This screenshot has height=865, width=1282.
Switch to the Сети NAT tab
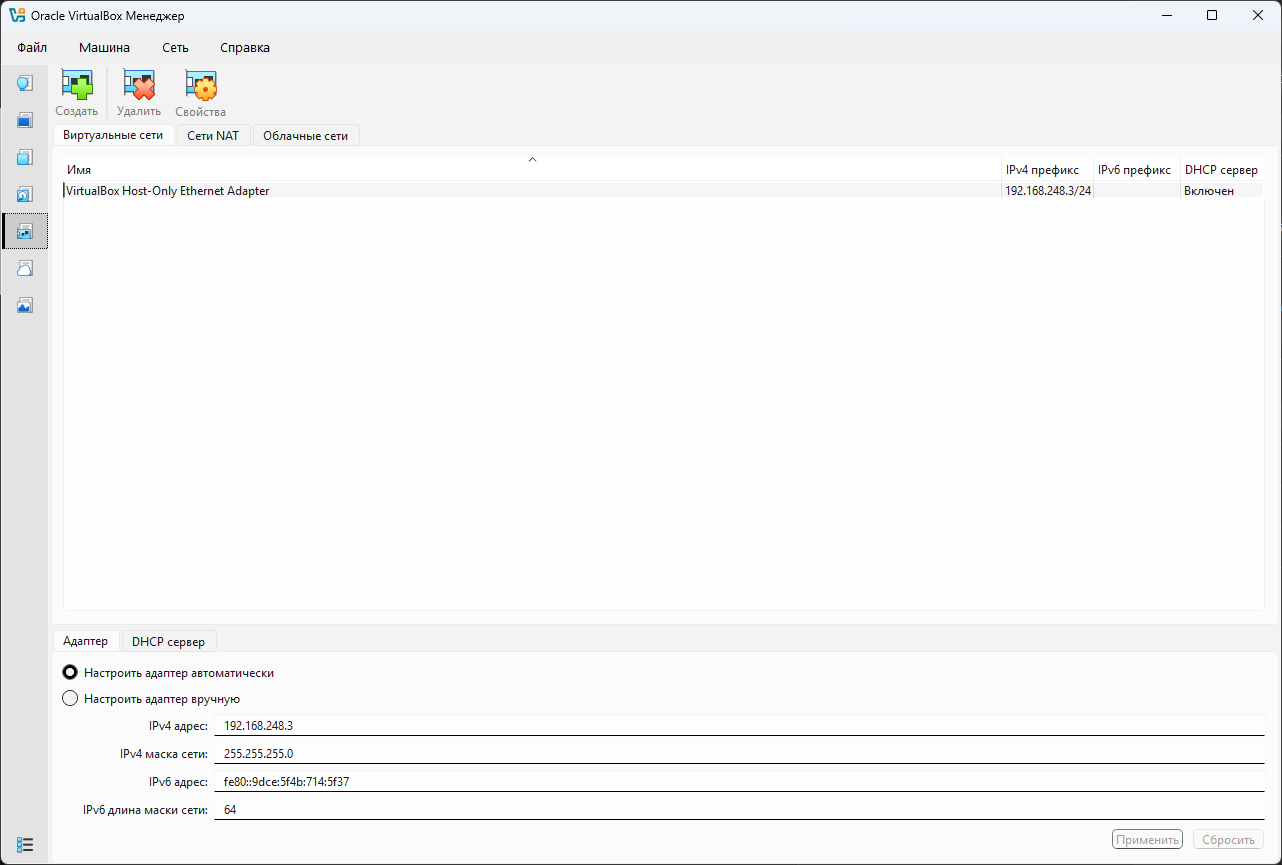click(x=213, y=135)
